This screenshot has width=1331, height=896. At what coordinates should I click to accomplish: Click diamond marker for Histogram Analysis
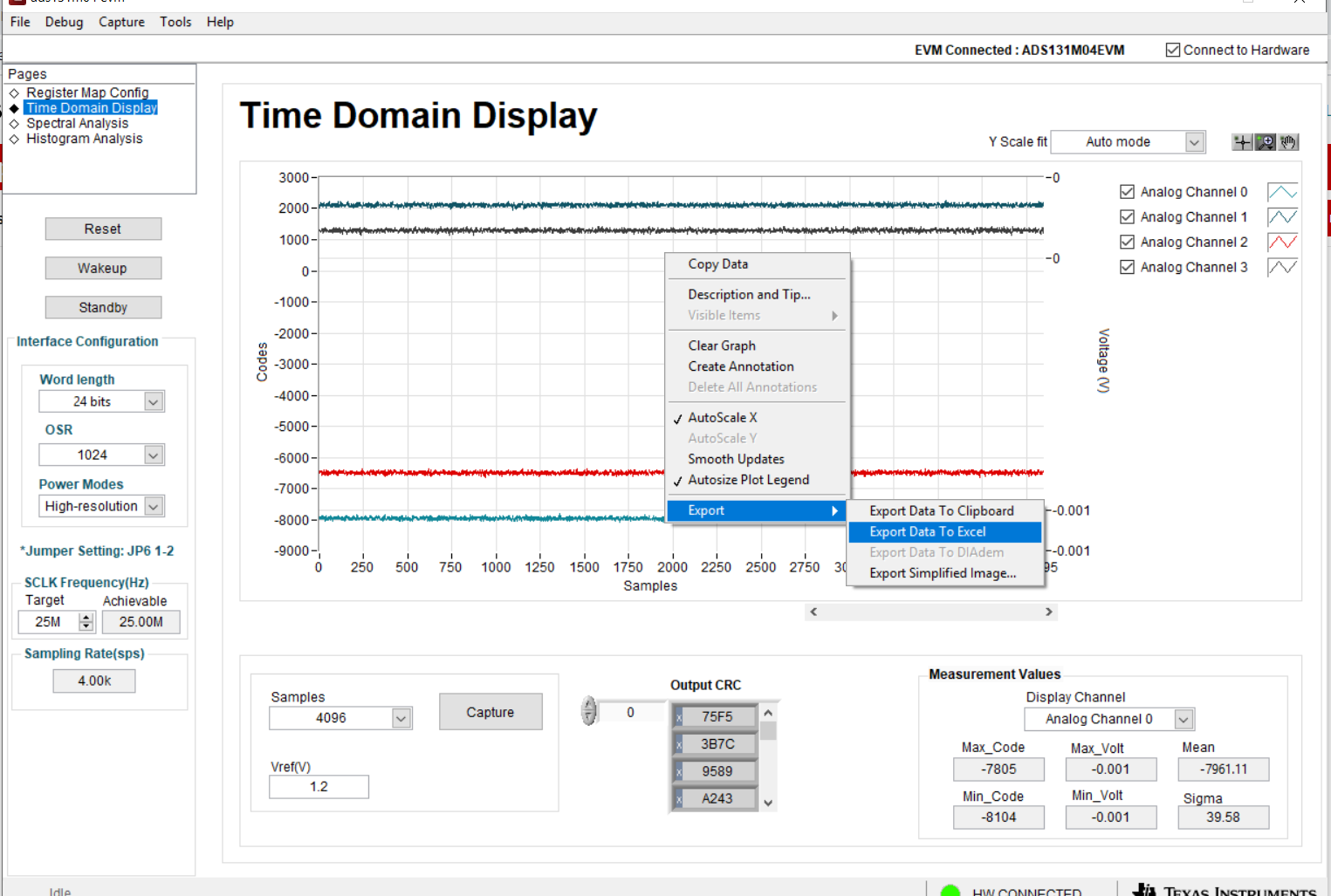[14, 139]
